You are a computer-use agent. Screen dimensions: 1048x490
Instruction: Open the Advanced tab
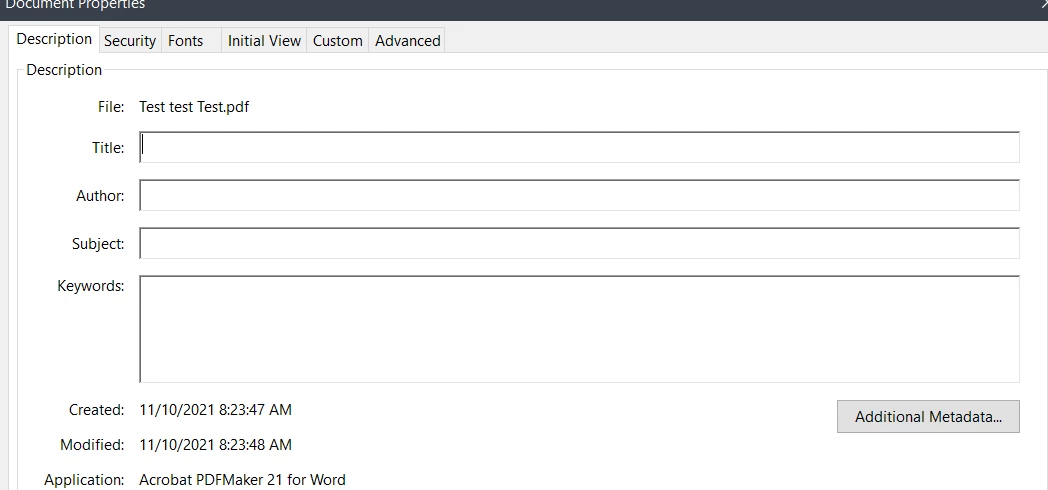pyautogui.click(x=407, y=41)
